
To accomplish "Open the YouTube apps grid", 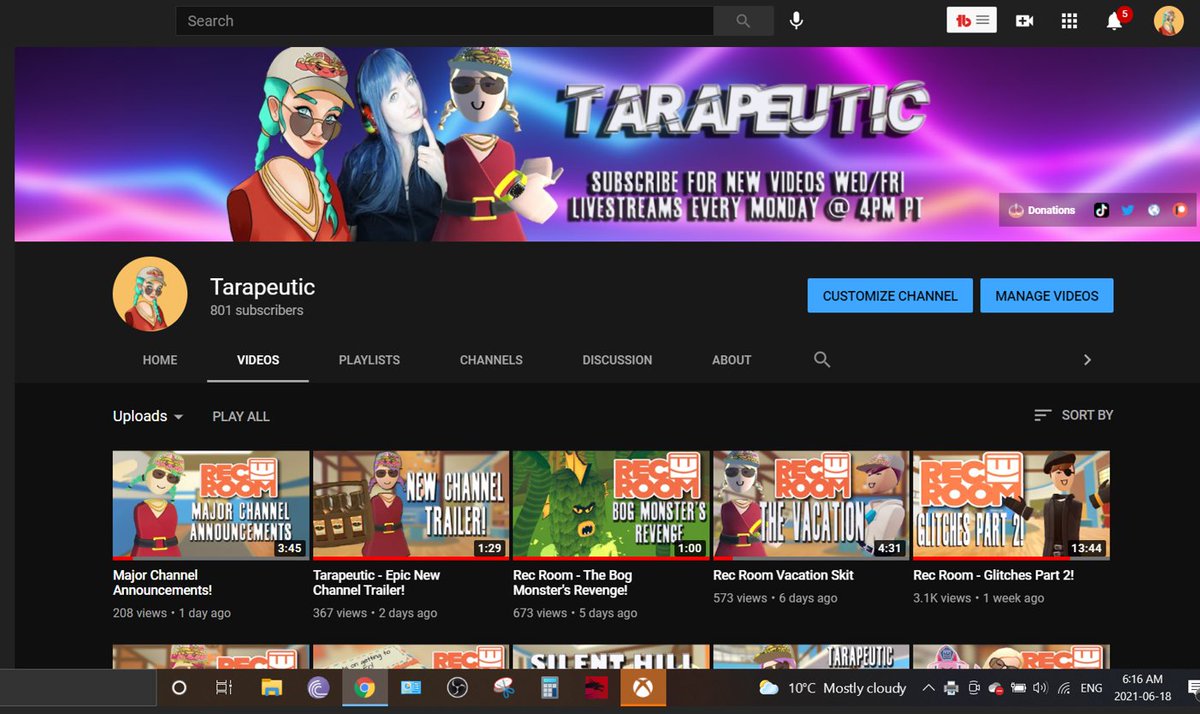I will click(x=1069, y=21).
